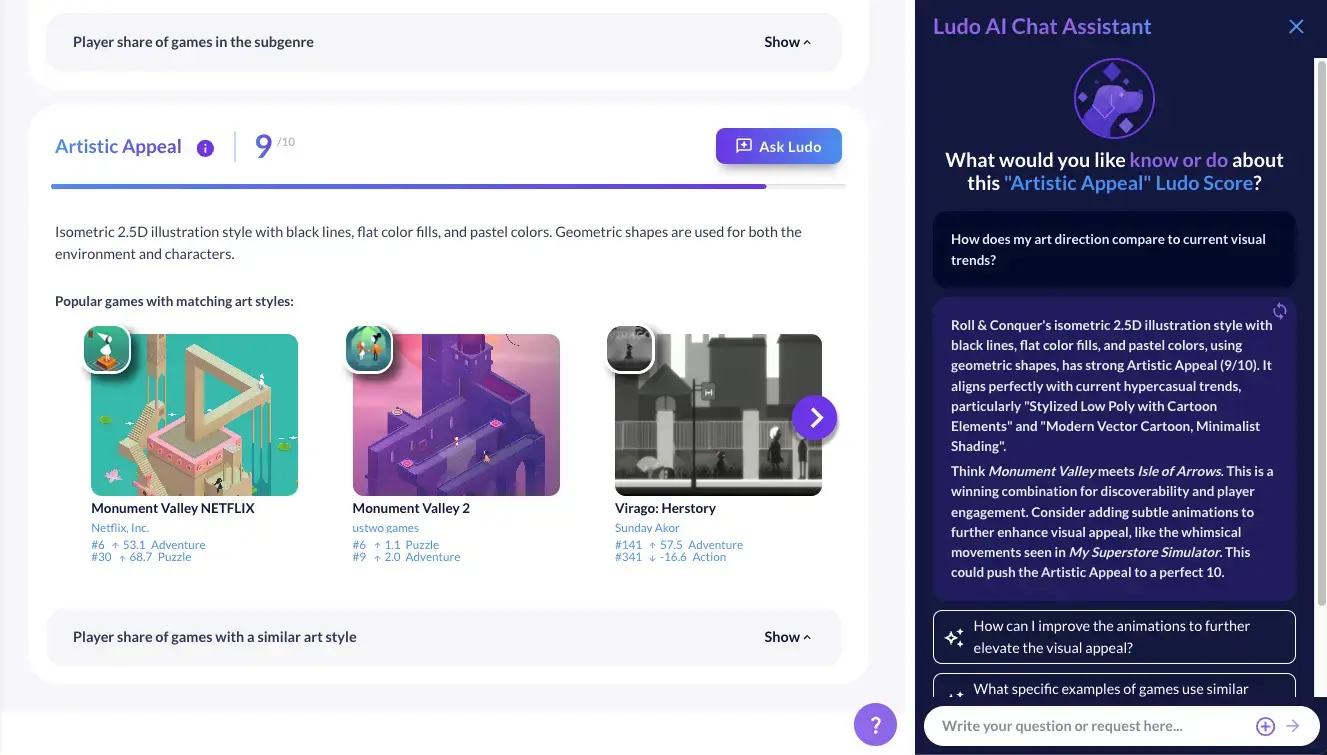
Task: Click the #30 68.7 Puzzle ranking text
Action: tap(141, 557)
